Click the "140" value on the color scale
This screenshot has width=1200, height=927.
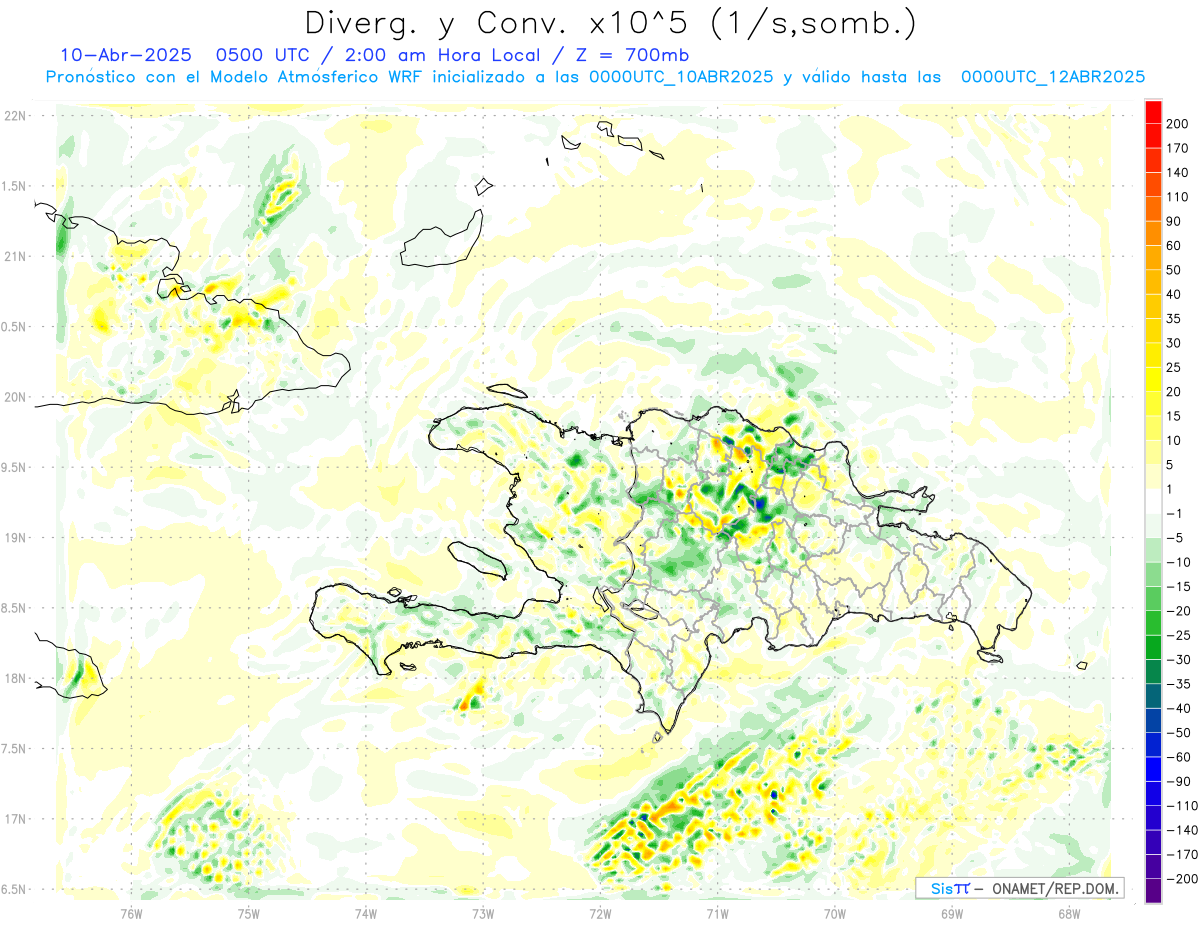pyautogui.click(x=1177, y=173)
